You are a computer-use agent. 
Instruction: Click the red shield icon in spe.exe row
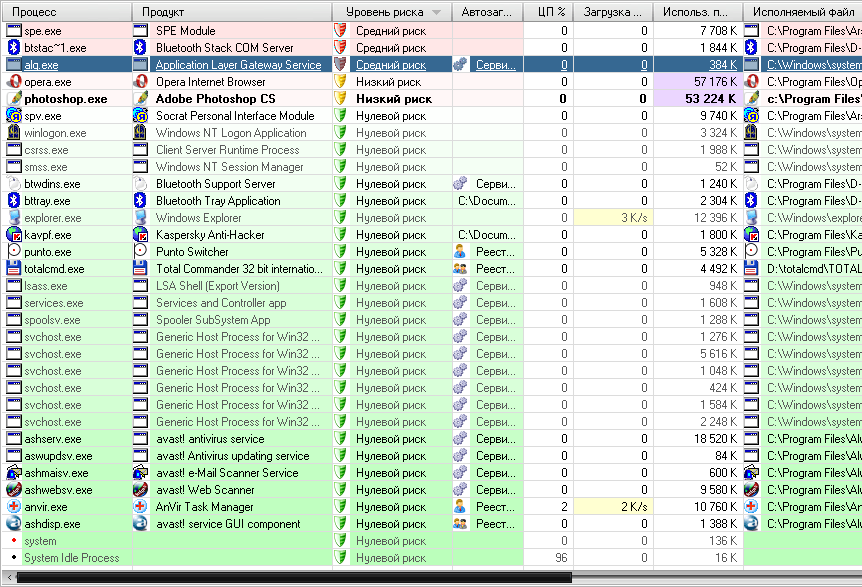click(341, 31)
